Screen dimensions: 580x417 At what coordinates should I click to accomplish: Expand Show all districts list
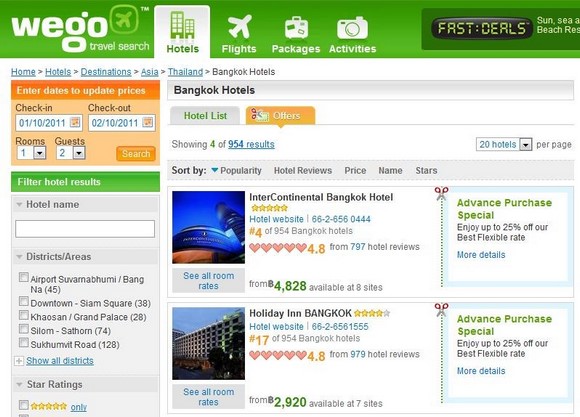click(x=60, y=361)
